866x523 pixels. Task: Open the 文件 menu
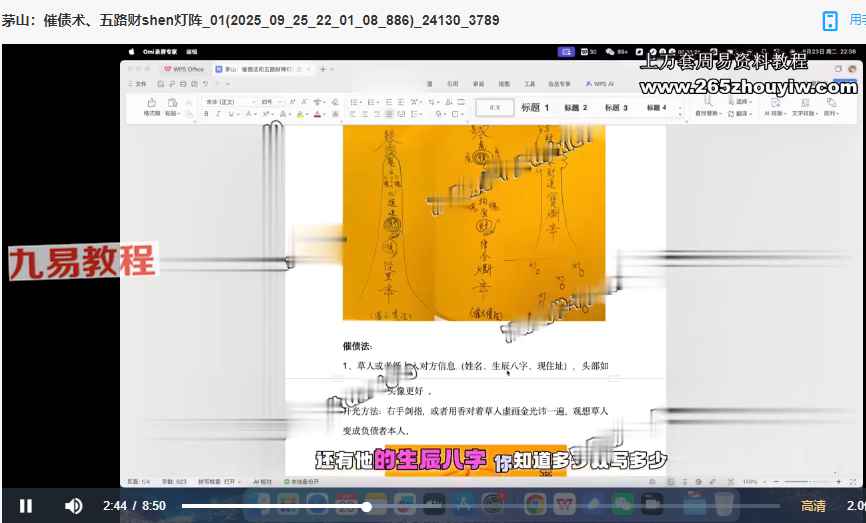pos(139,84)
